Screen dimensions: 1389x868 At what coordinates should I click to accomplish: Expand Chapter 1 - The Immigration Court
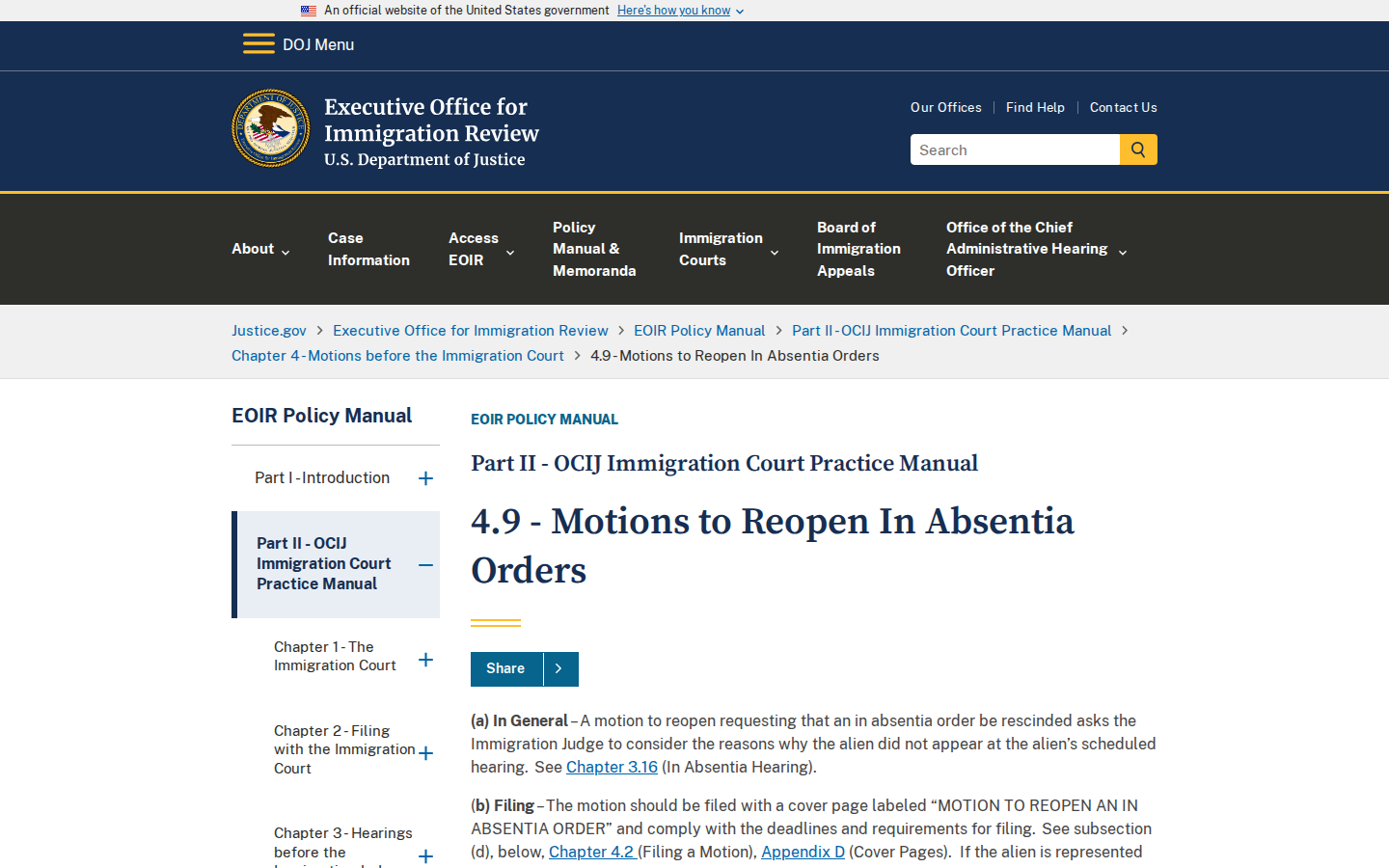click(425, 660)
